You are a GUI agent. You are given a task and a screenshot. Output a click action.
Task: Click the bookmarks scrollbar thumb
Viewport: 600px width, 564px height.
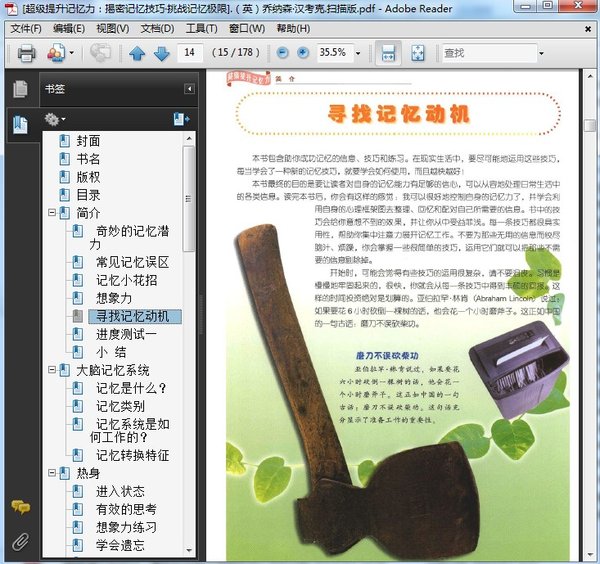(188, 199)
